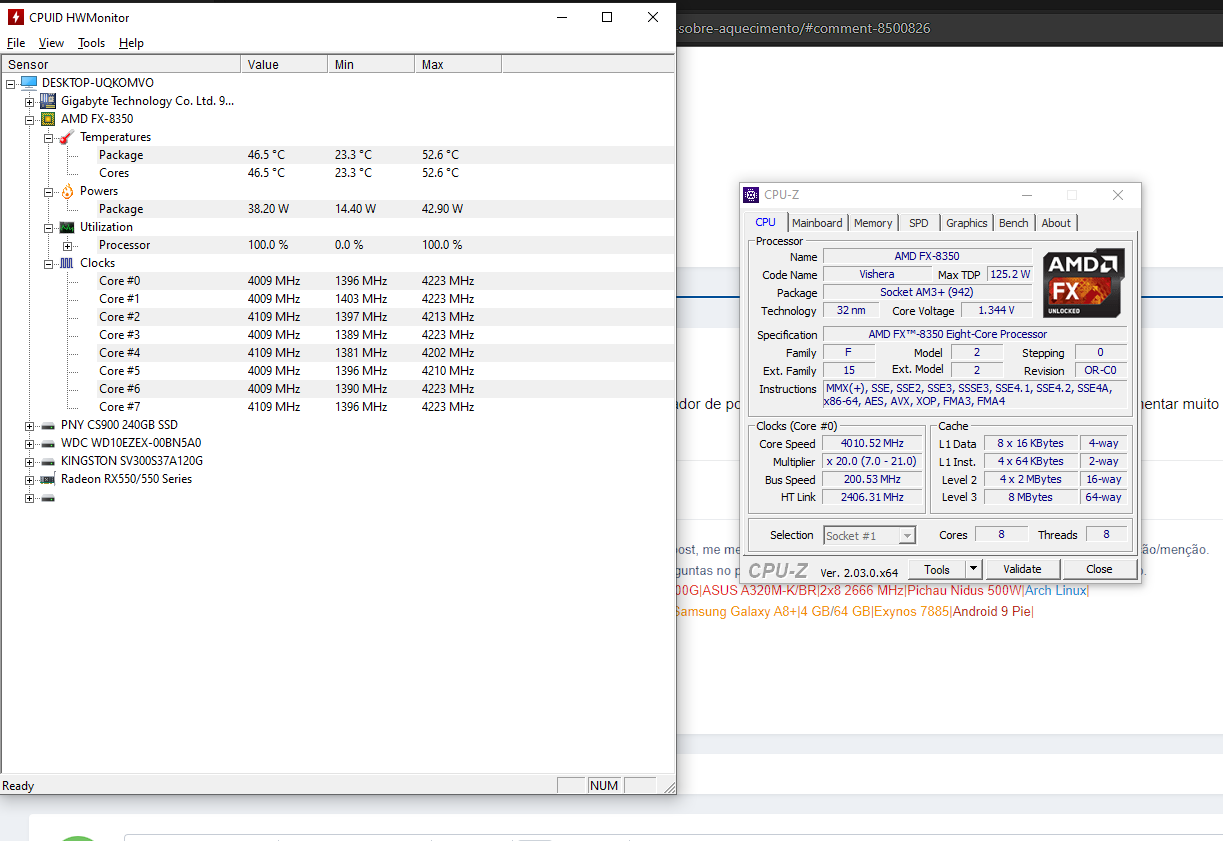Expand the PNY CS900 240GB SSD node
This screenshot has width=1223, height=841.
(29, 425)
